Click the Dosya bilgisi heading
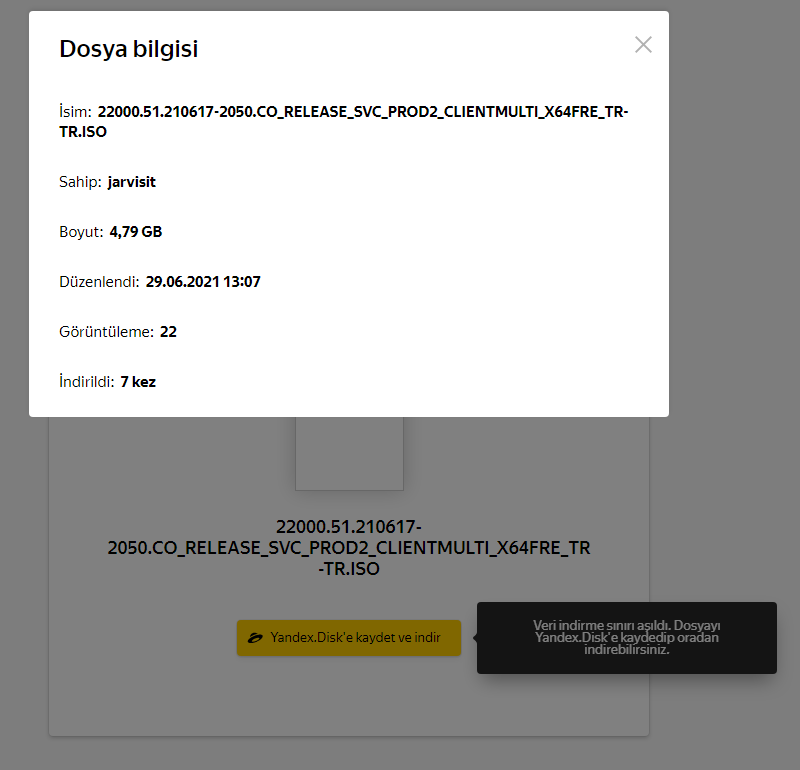This screenshot has height=770, width=800. 129,49
